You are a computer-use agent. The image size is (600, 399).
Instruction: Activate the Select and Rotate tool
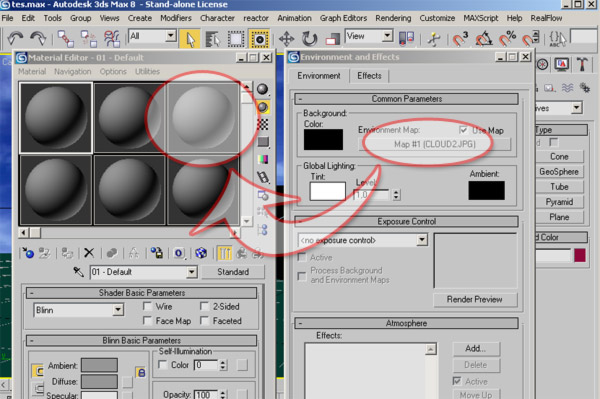309,39
